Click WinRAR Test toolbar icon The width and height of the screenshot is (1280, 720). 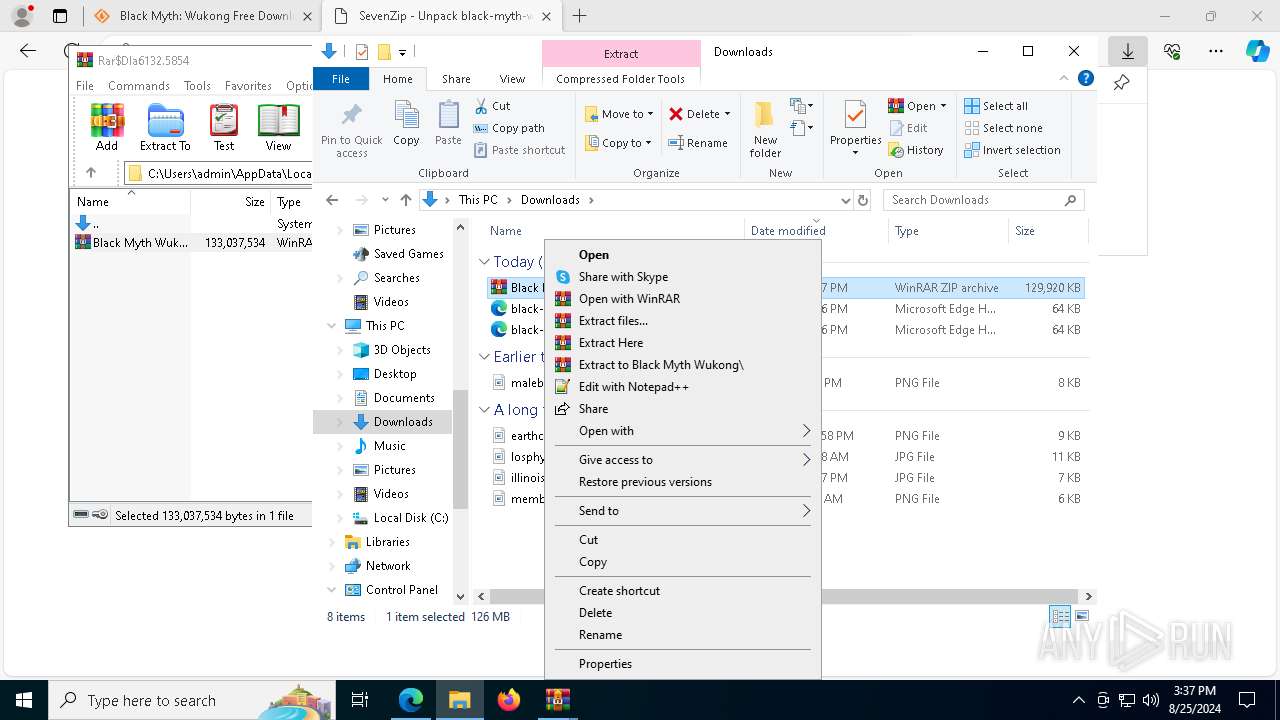(x=224, y=127)
